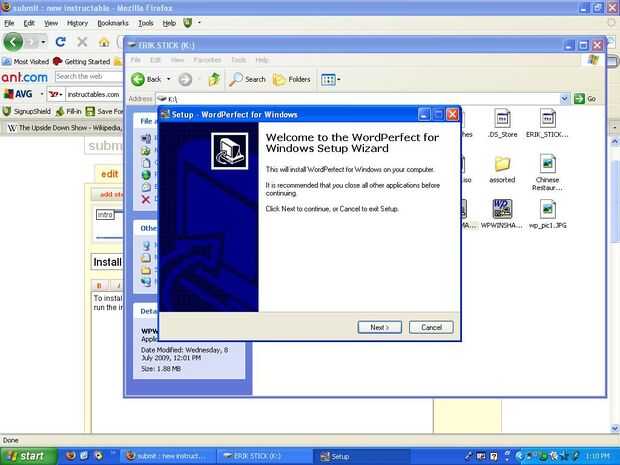The height and width of the screenshot is (465, 620).
Task: Click SignupShield toolbar button
Action: click(x=27, y=112)
